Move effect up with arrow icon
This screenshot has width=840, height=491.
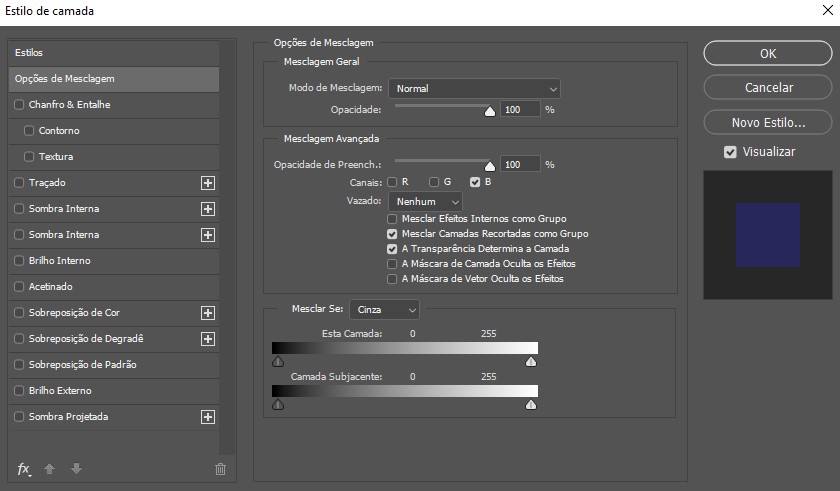49,469
